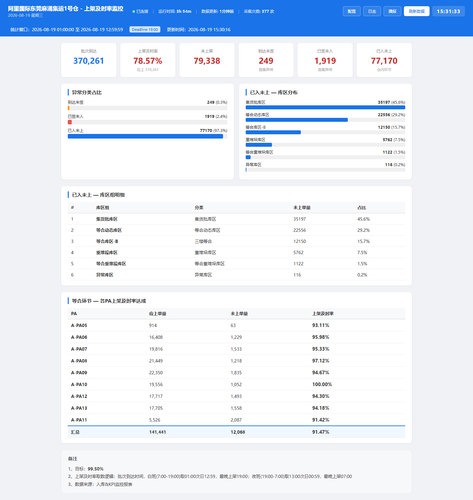Screen dimensions: 473x500
Task: Click the 15:31:33 clock display
Action: [448, 11]
